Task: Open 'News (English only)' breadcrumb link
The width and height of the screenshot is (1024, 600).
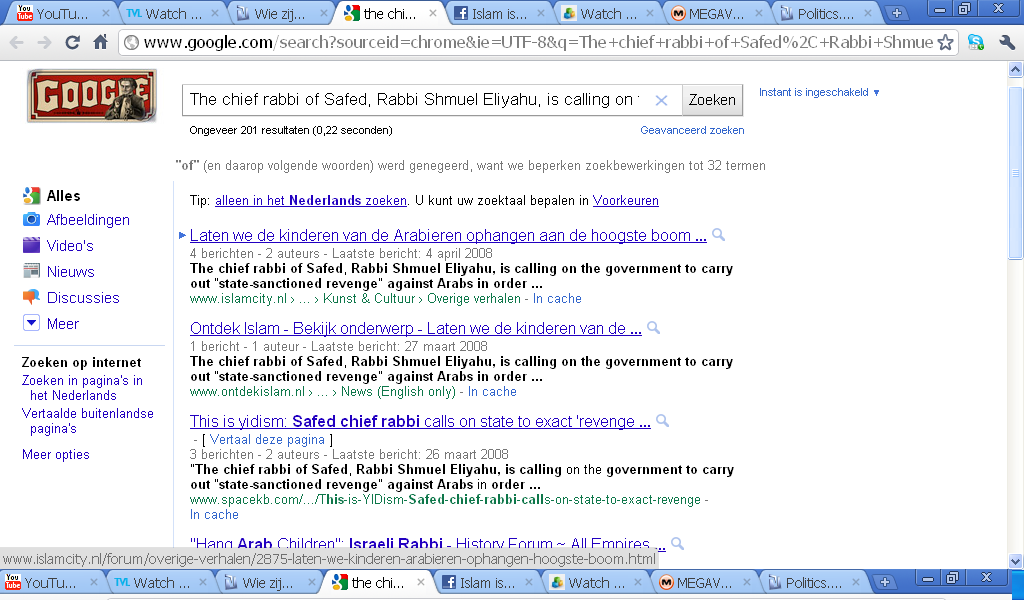Action: [398, 392]
